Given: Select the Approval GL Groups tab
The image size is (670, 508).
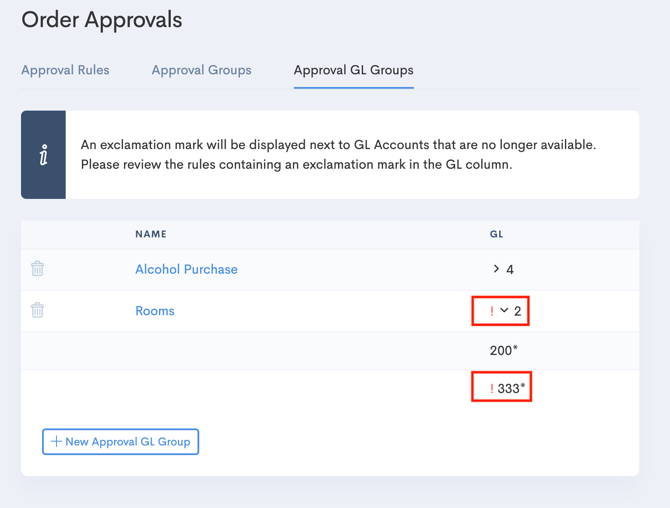Looking at the screenshot, I should [353, 70].
